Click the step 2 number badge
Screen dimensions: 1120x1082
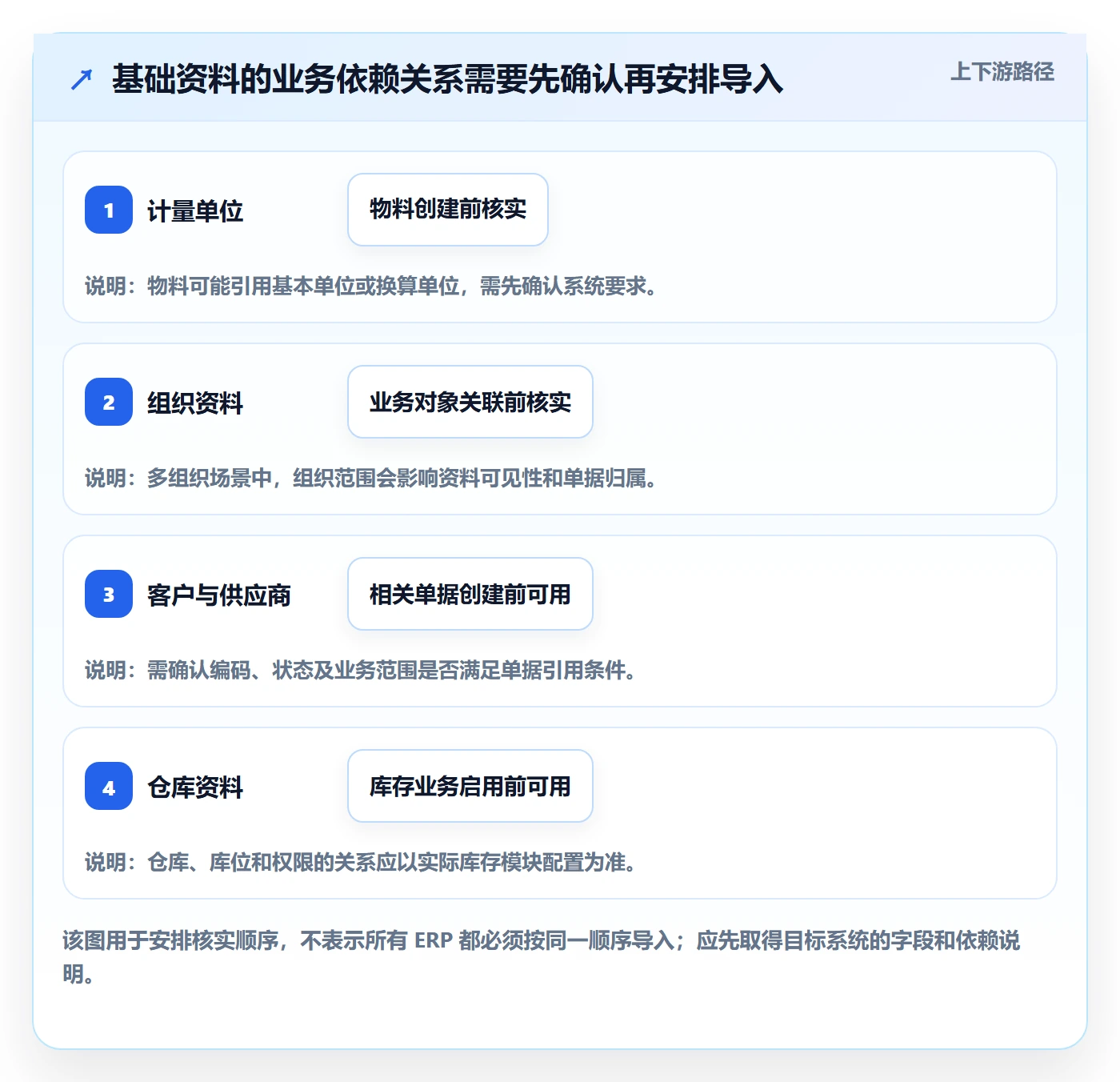(x=109, y=402)
